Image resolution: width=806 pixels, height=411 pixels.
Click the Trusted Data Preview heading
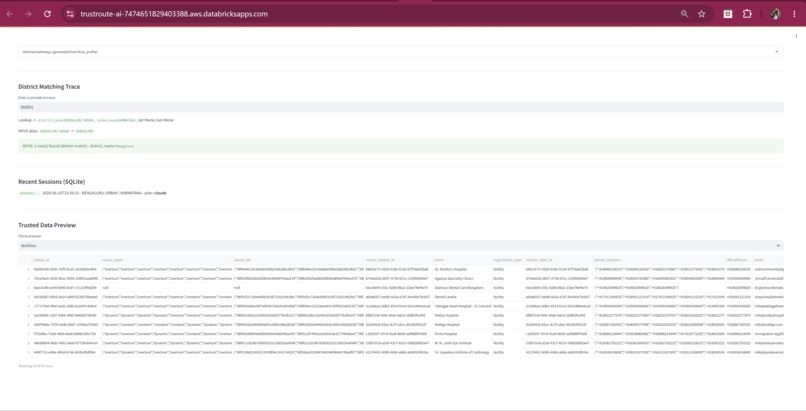click(x=47, y=225)
